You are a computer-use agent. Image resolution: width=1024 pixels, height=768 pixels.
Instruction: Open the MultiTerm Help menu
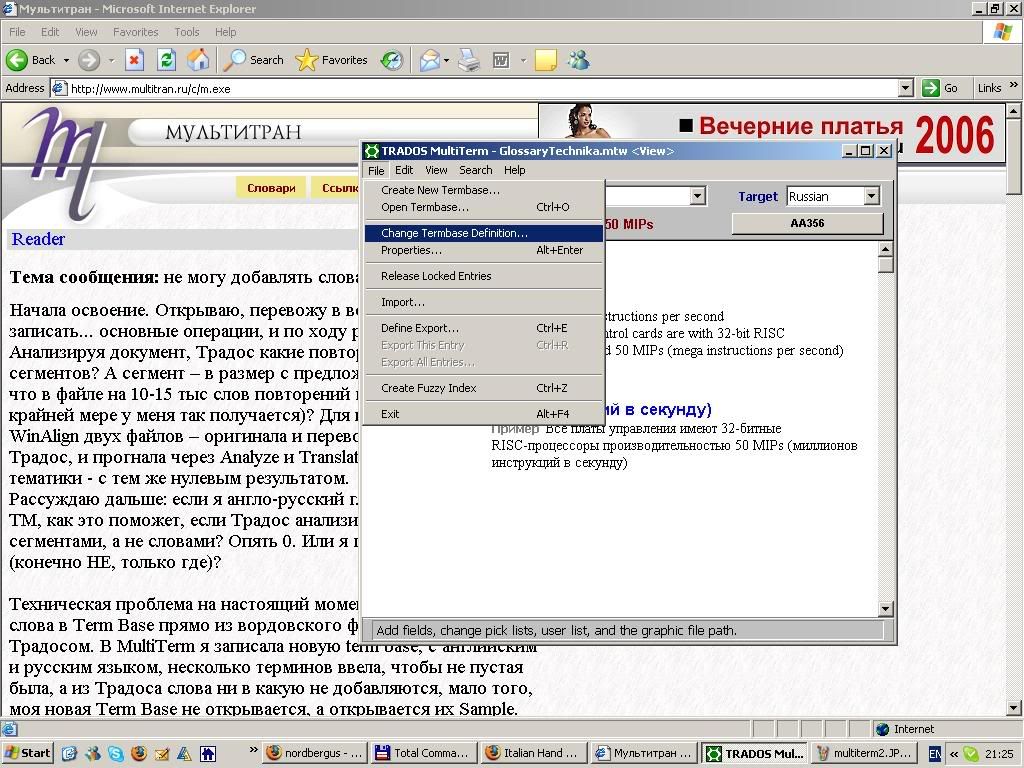point(515,170)
